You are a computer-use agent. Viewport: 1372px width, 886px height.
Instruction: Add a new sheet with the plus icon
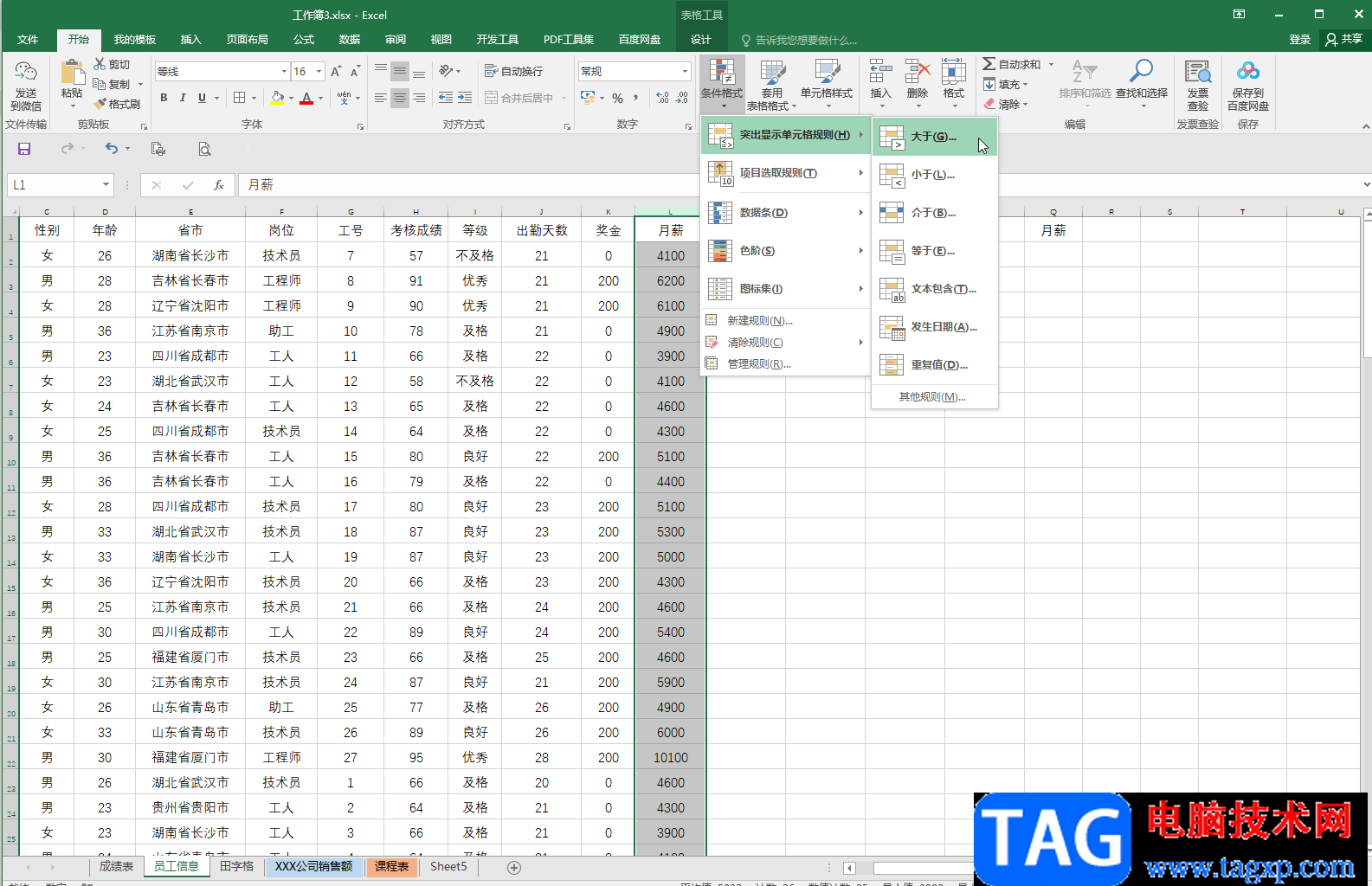(x=514, y=867)
